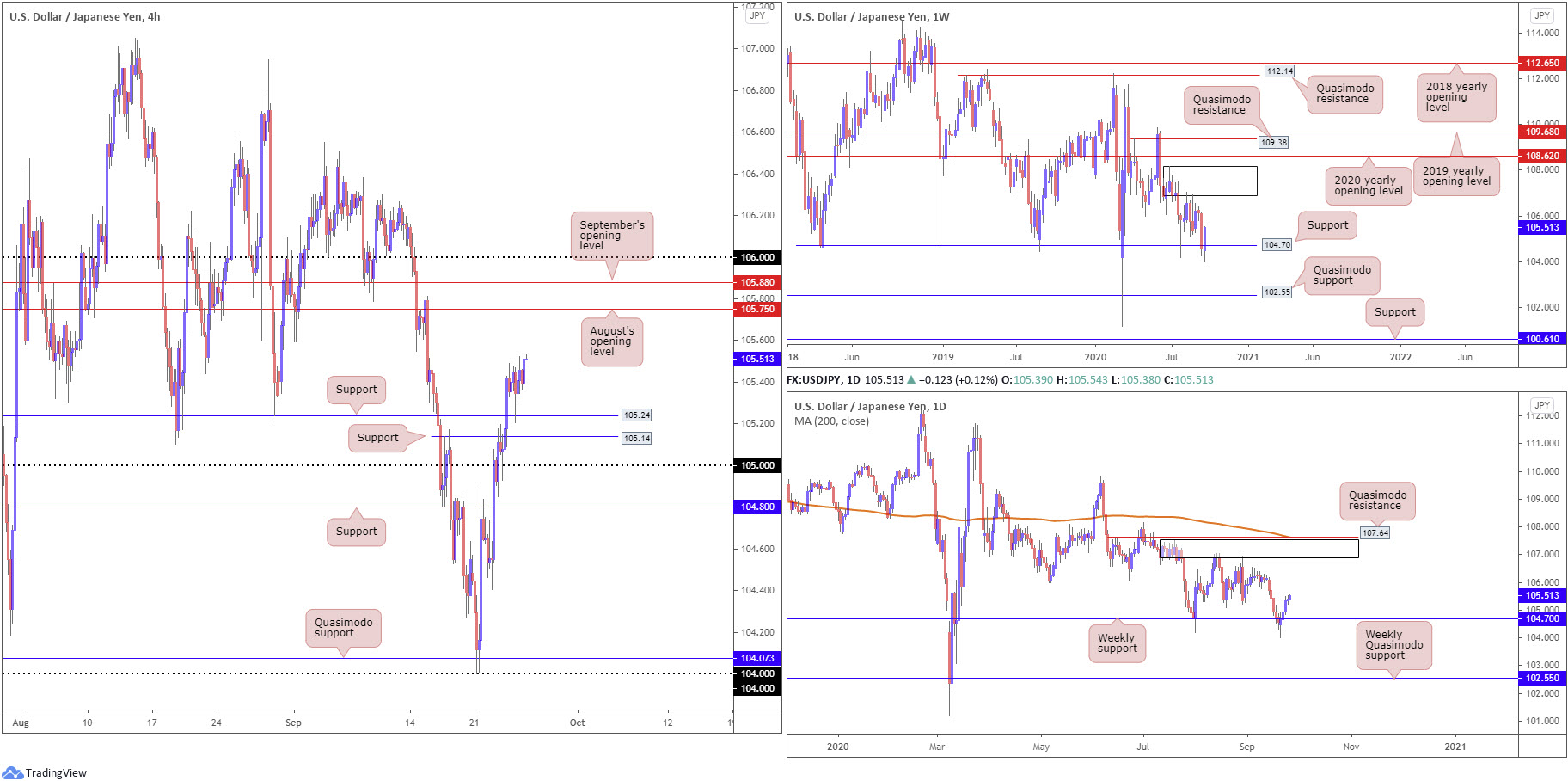Viewport: 1568px width, 781px height.
Task: Click the 104.70 level tag on weekly chart
Action: (1277, 245)
